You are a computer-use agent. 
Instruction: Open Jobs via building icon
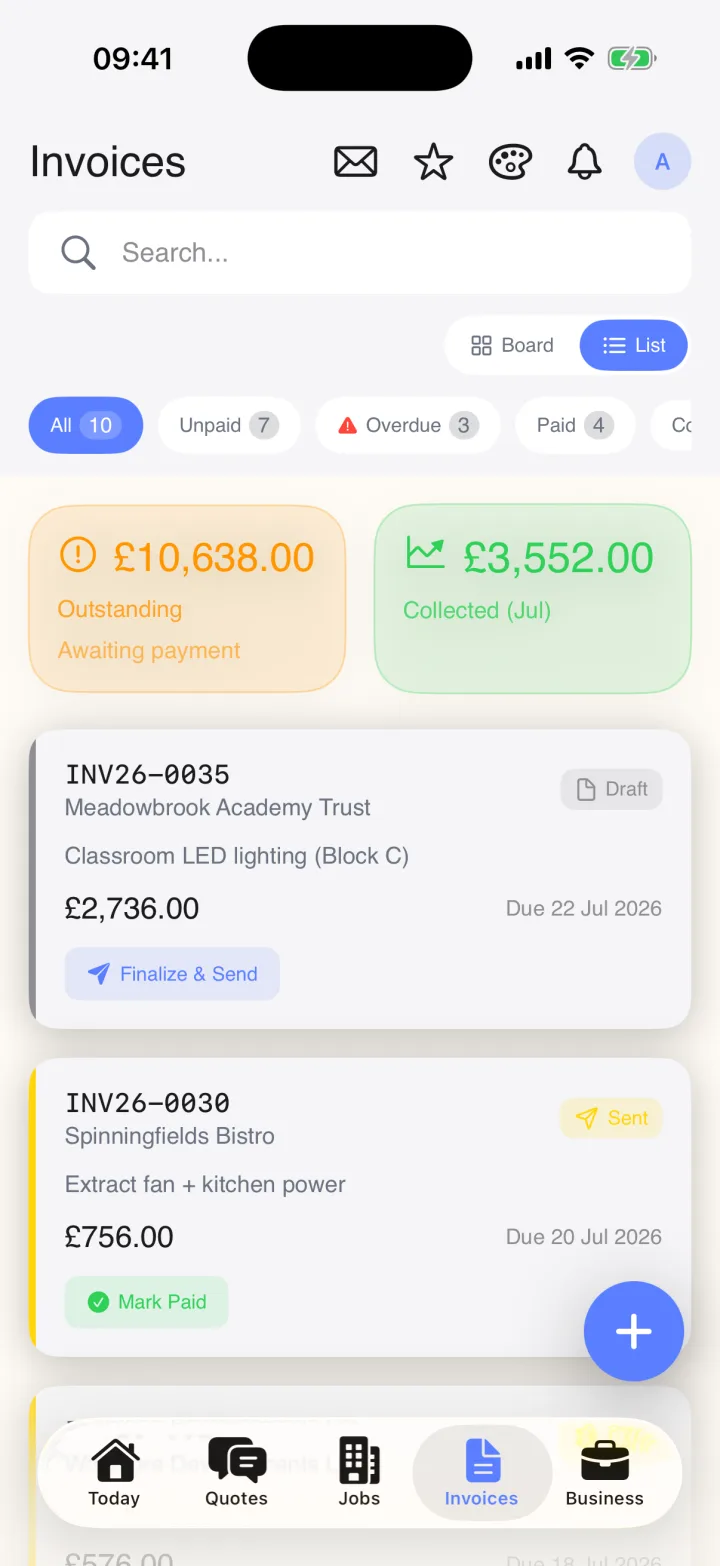pyautogui.click(x=359, y=1472)
